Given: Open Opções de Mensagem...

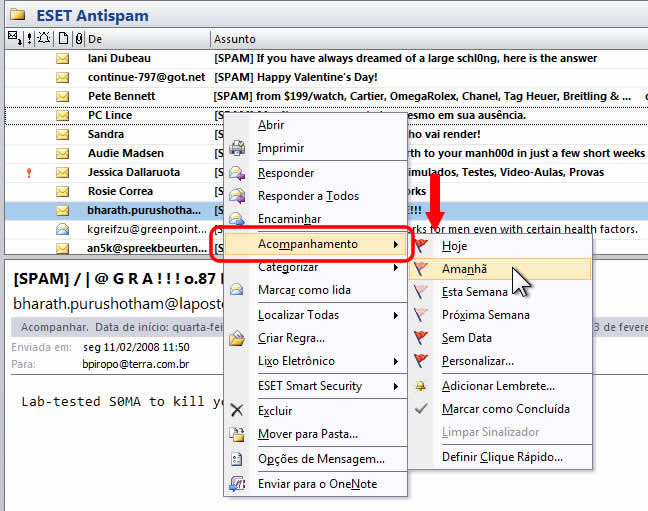Looking at the screenshot, I should coord(315,458).
